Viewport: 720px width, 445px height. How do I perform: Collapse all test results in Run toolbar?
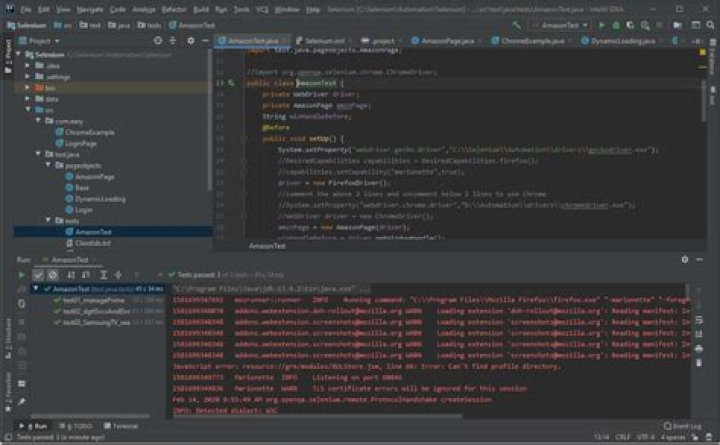tap(118, 275)
